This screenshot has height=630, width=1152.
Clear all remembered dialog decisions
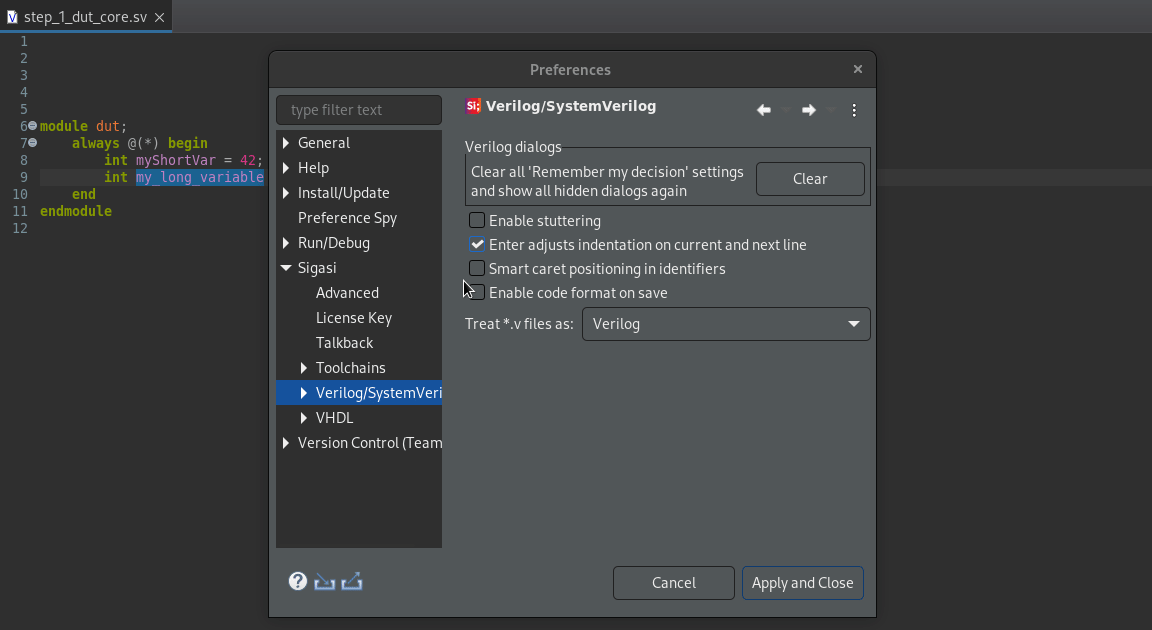tap(810, 179)
